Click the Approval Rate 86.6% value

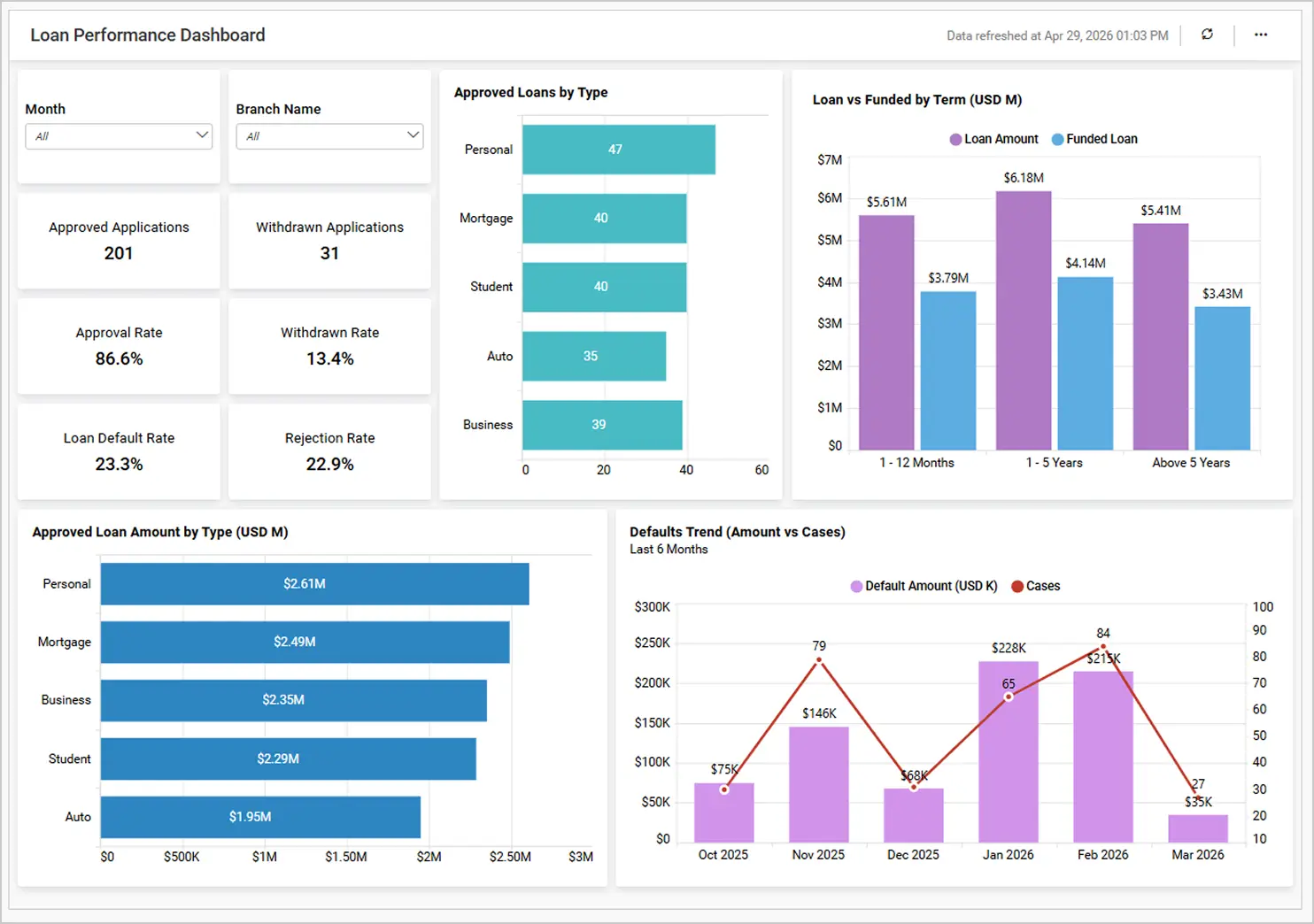pyautogui.click(x=119, y=358)
